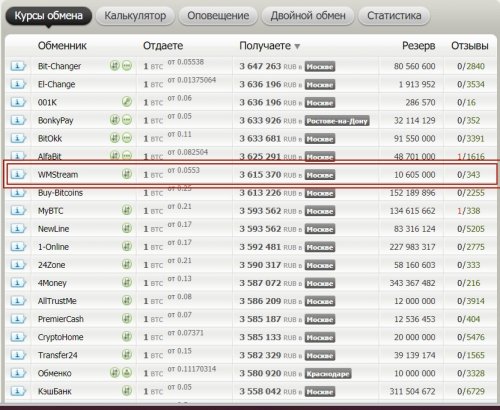Screen dimensions: 500x410
Task: Click the Обменник column header
Action: pos(62,46)
